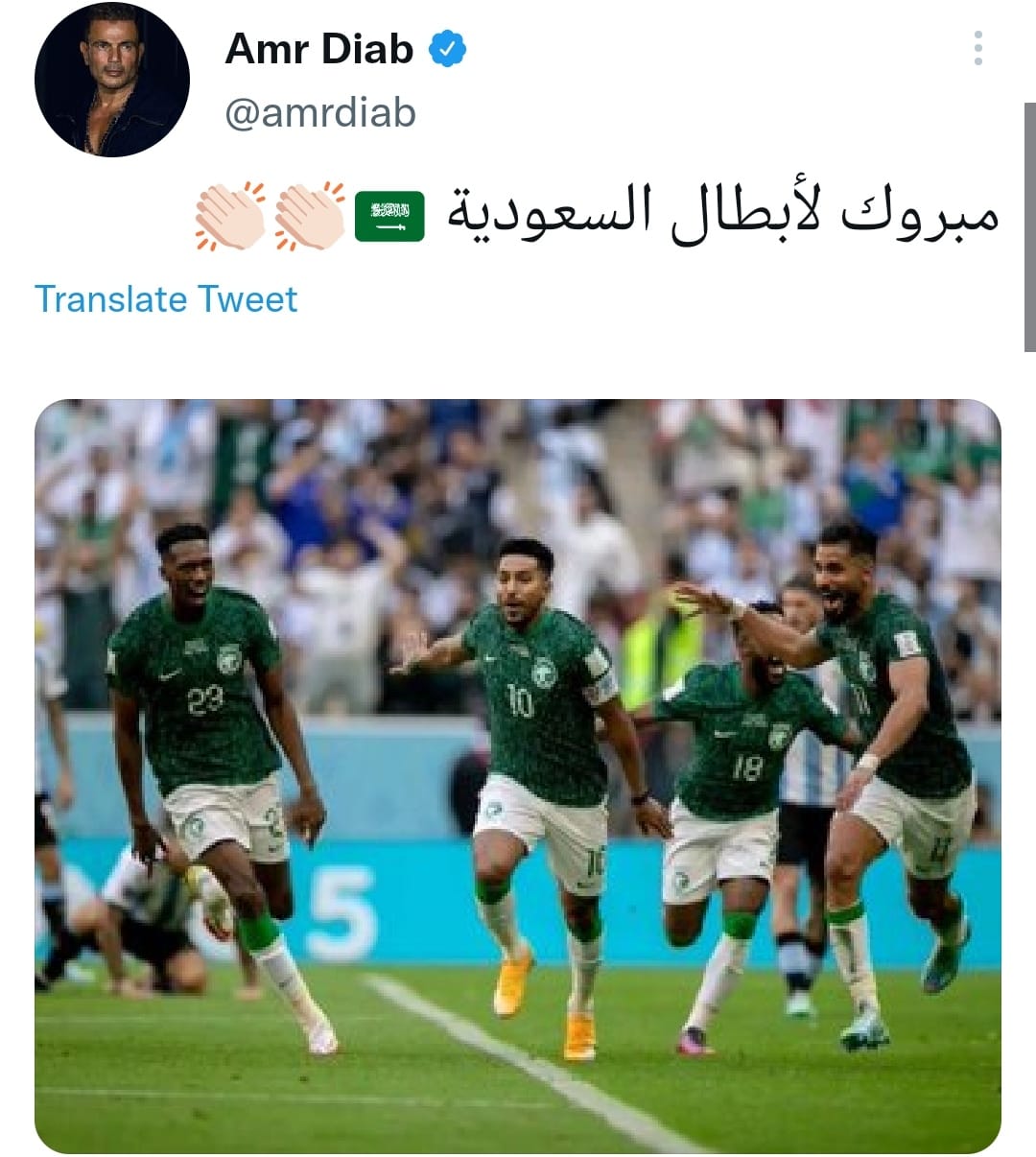
Task: Click the number 18 on the green jersey
Action: coord(747,767)
